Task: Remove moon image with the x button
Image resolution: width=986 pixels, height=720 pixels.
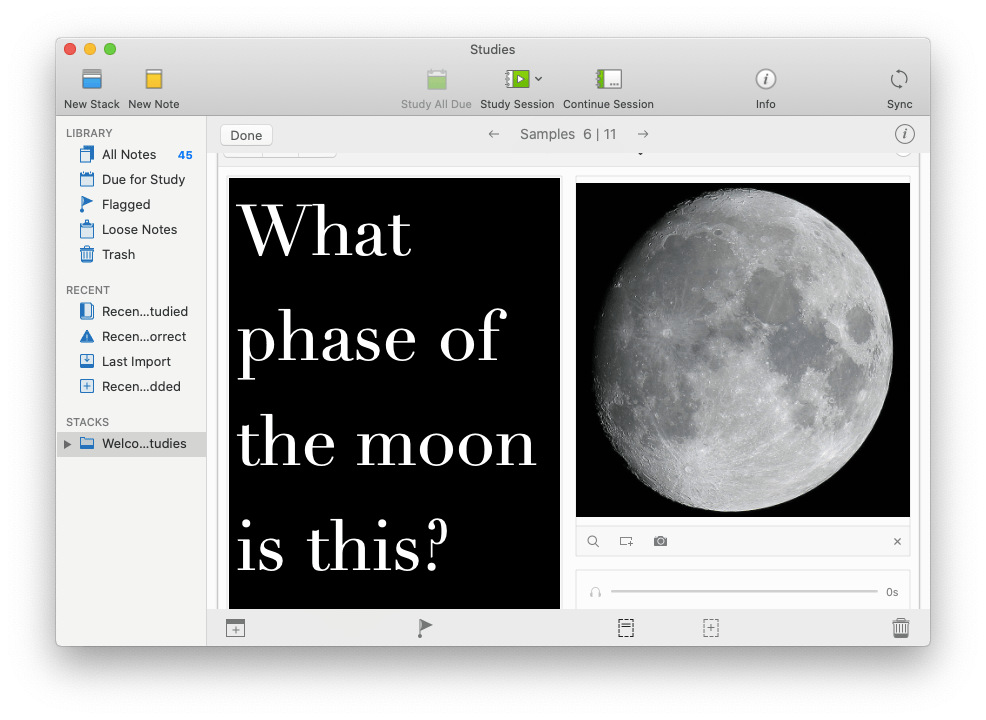Action: 897,542
